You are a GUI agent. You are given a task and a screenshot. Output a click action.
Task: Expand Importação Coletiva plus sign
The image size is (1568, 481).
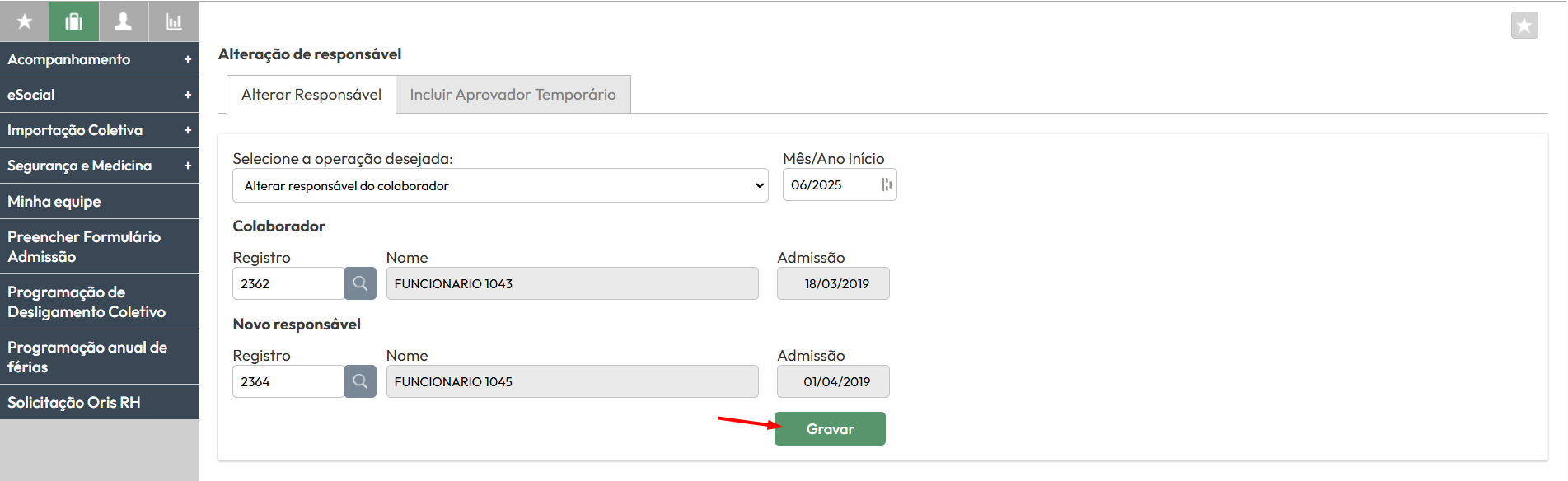pos(188,130)
